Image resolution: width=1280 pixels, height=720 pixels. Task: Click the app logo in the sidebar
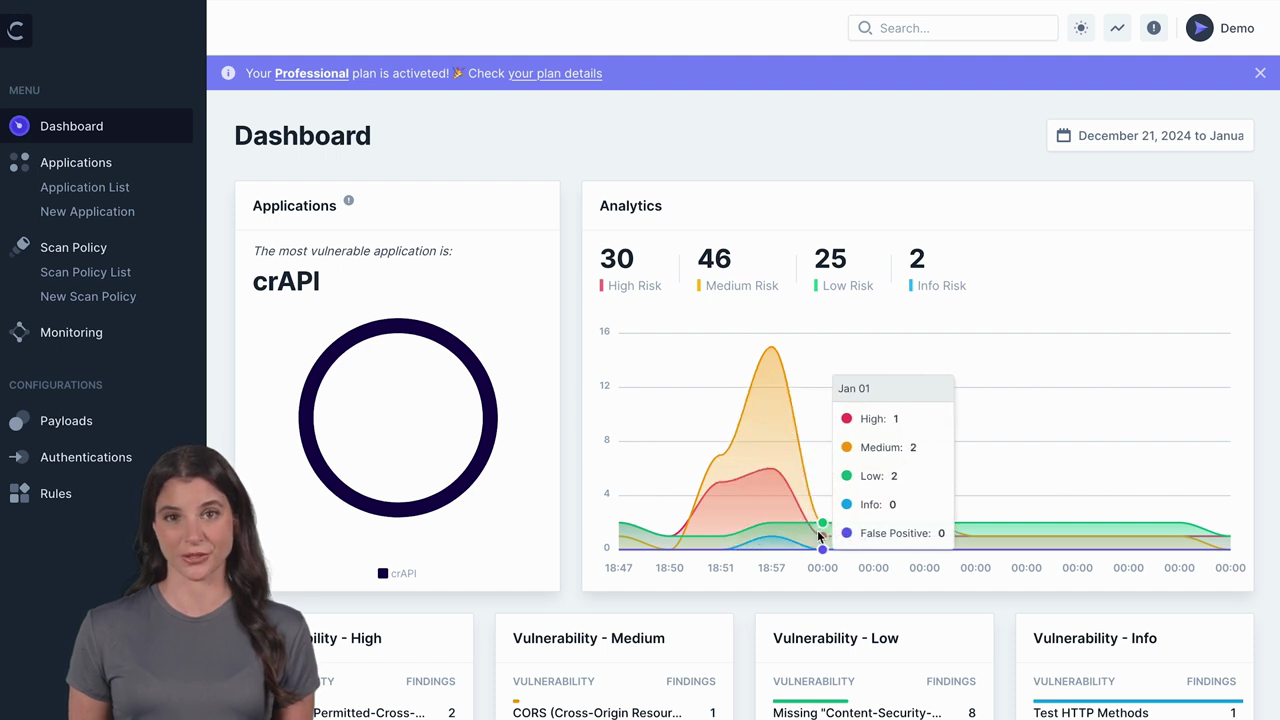click(16, 30)
